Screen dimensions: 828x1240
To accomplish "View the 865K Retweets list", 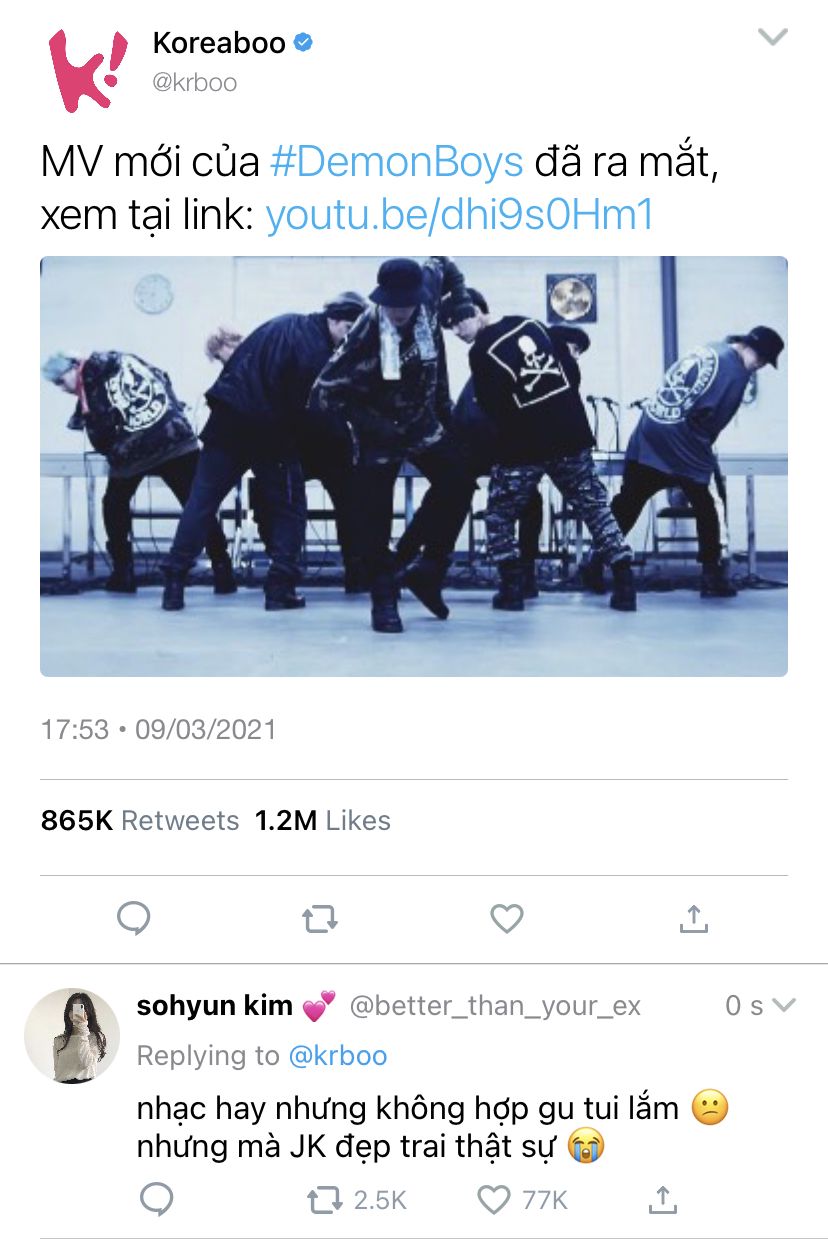I will [140, 821].
